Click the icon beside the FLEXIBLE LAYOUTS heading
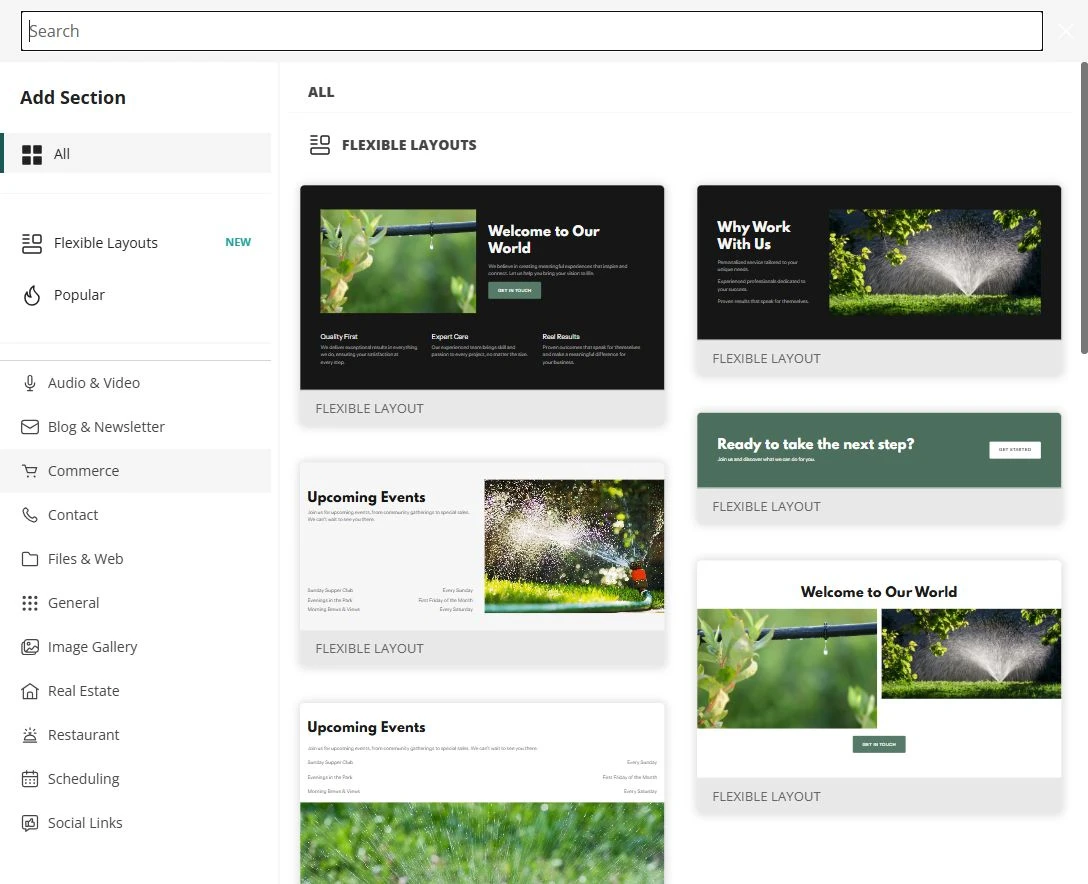Screen dimensions: 1088x884 point(320,145)
